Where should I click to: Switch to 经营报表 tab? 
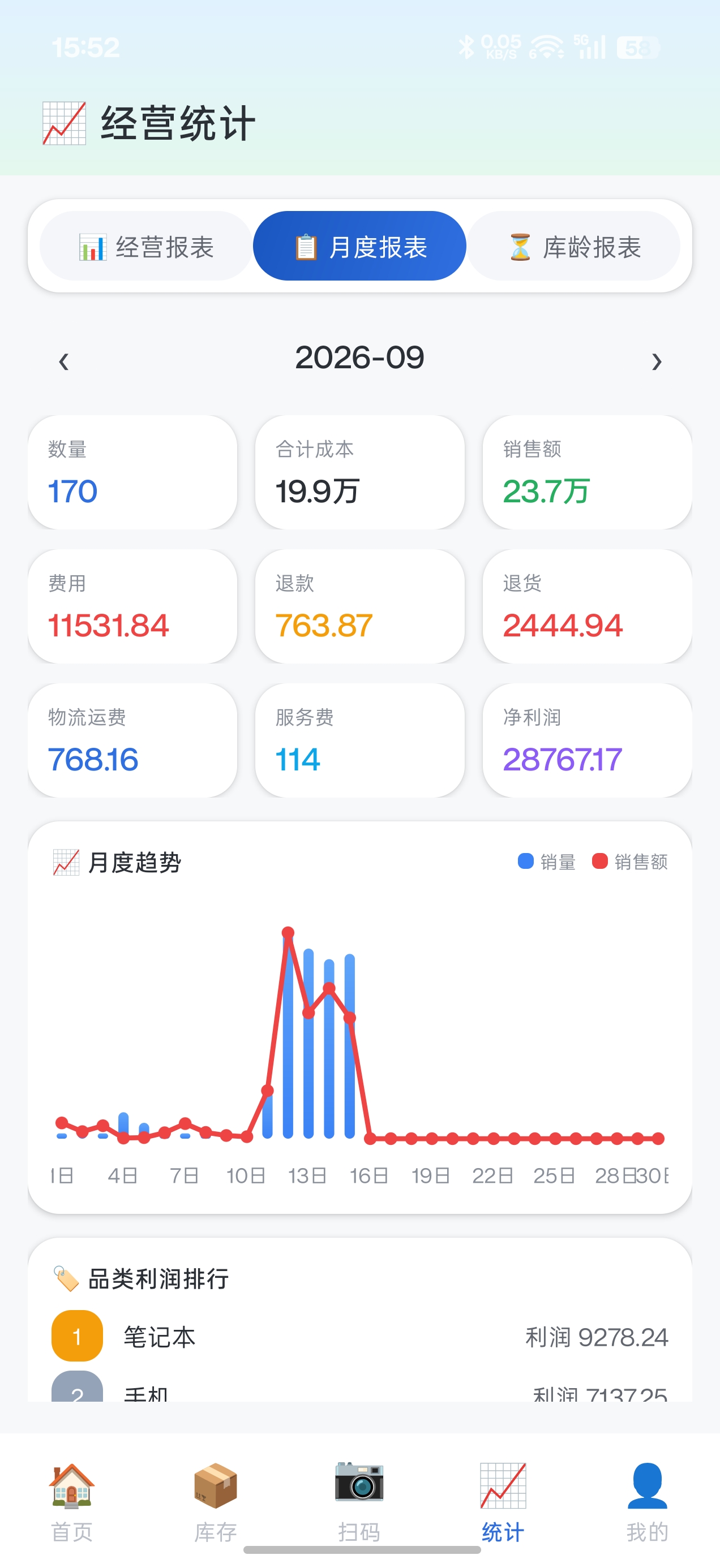[146, 247]
